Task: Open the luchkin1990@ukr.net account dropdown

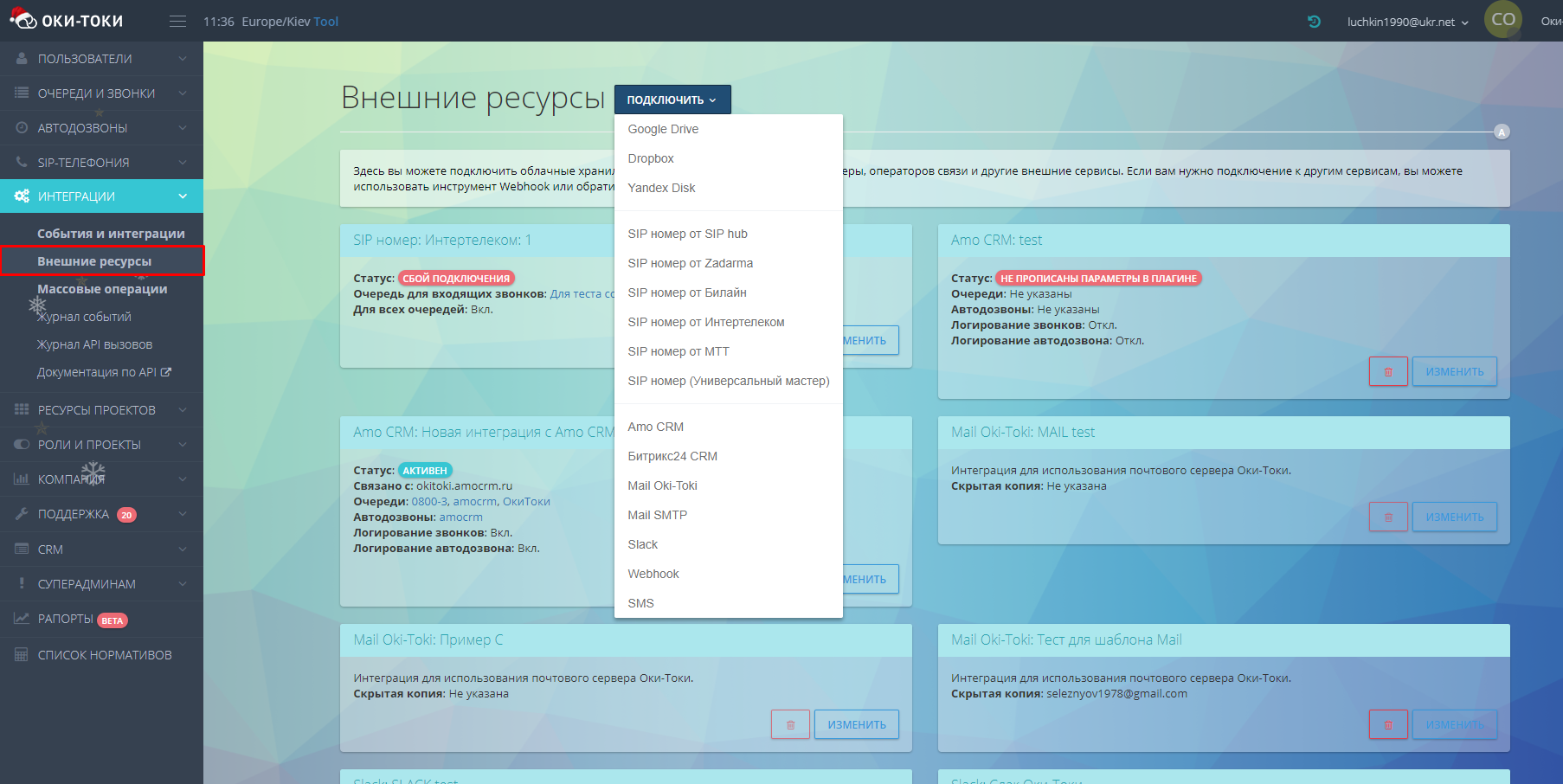Action: point(1407,22)
